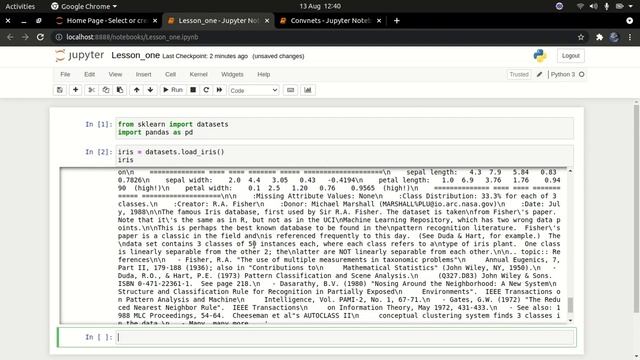Screen dimensions: 640x360
Task: Reload the current page
Action: (x=40, y=37)
